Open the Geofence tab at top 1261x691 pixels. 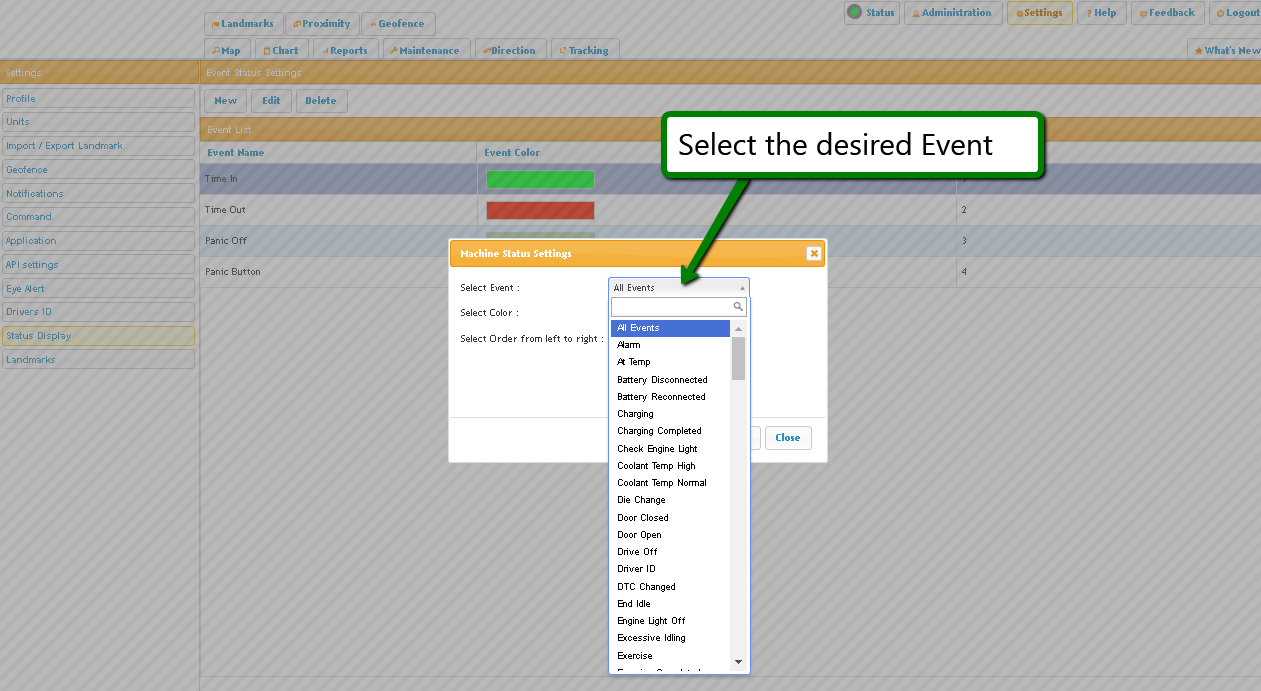click(x=398, y=24)
